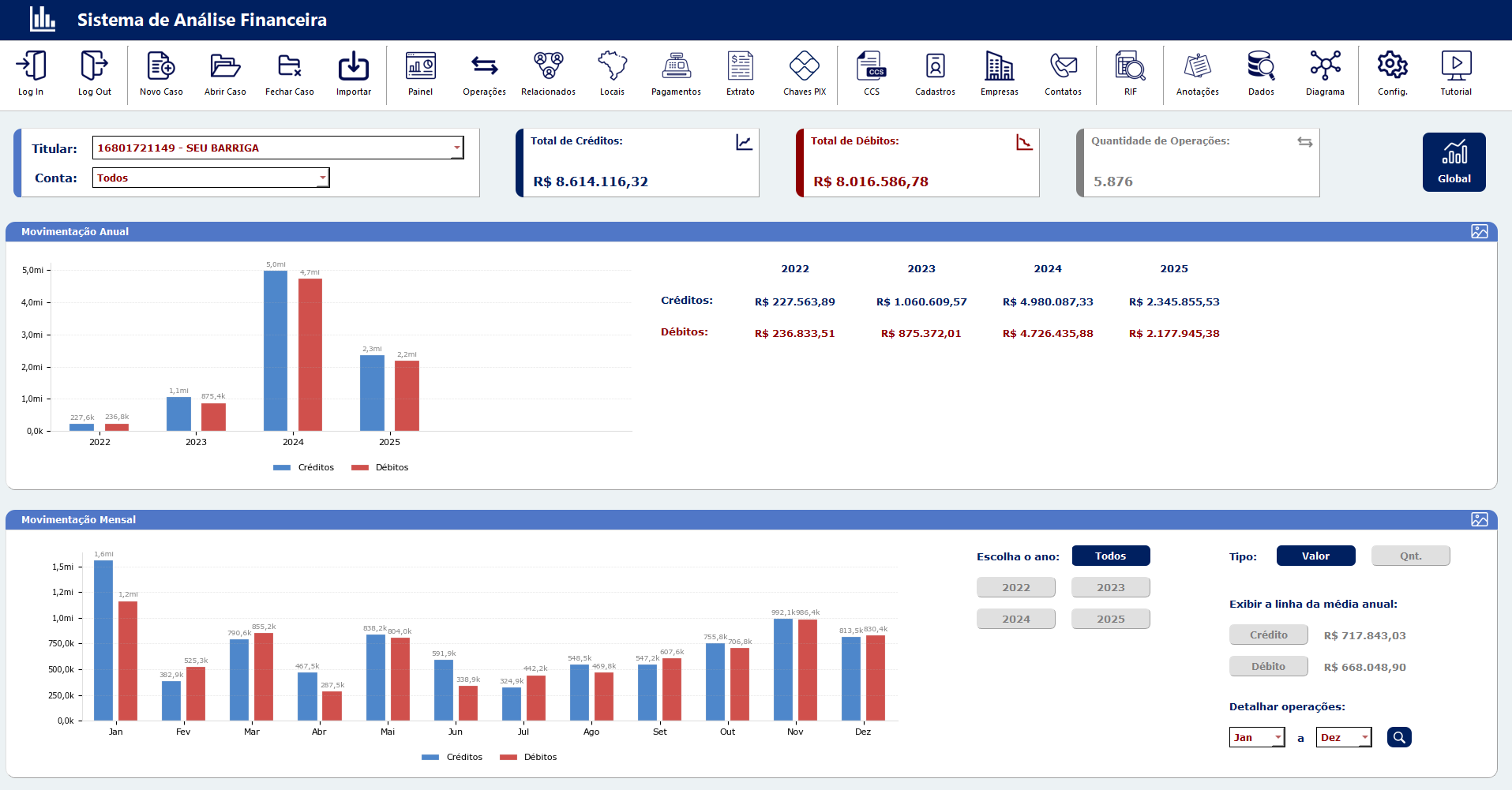Click the search magnifier button
This screenshot has width=1512, height=790.
(1399, 737)
